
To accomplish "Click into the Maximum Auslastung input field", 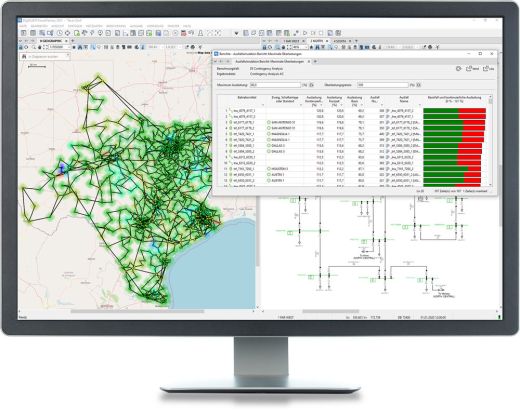I will (x=275, y=85).
